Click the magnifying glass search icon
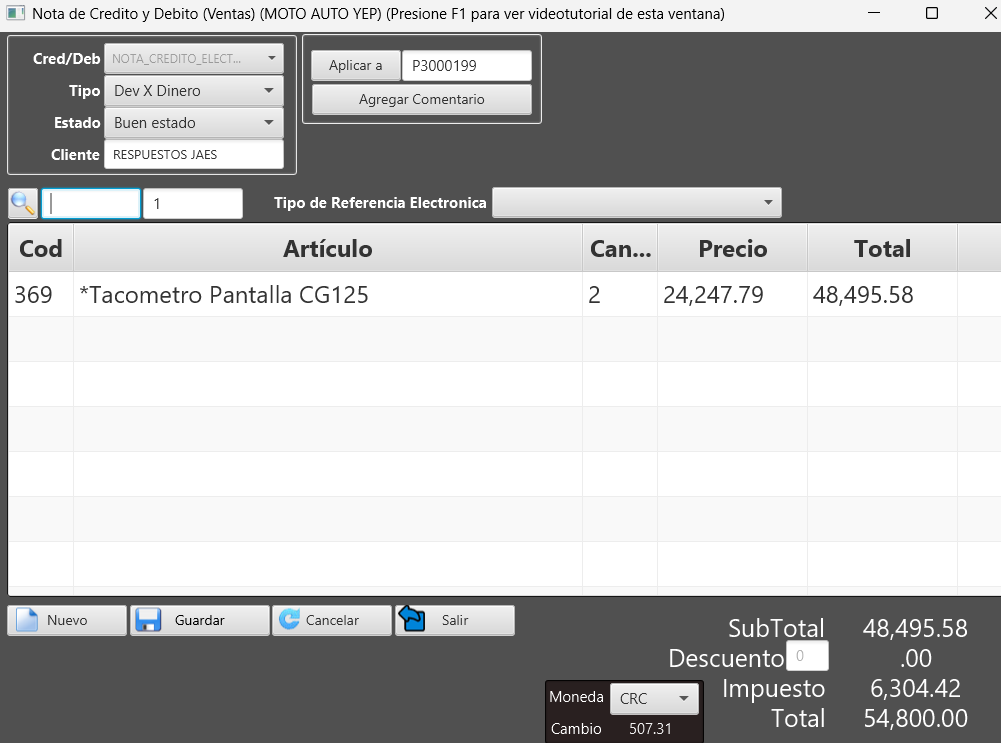Viewport: 1001px width, 743px height. pos(23,203)
